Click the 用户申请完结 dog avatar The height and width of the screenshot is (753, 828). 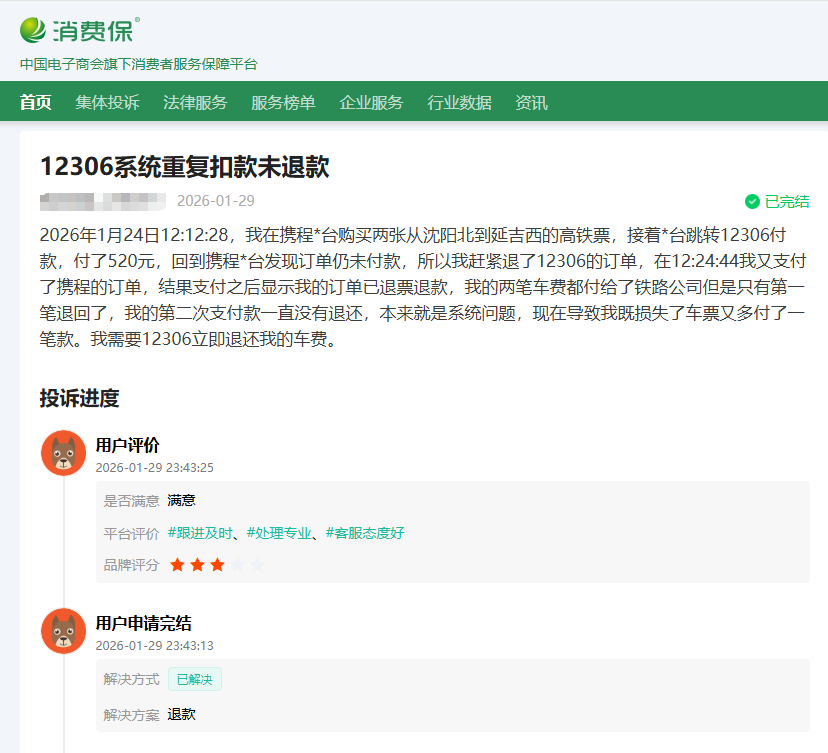(x=63, y=630)
